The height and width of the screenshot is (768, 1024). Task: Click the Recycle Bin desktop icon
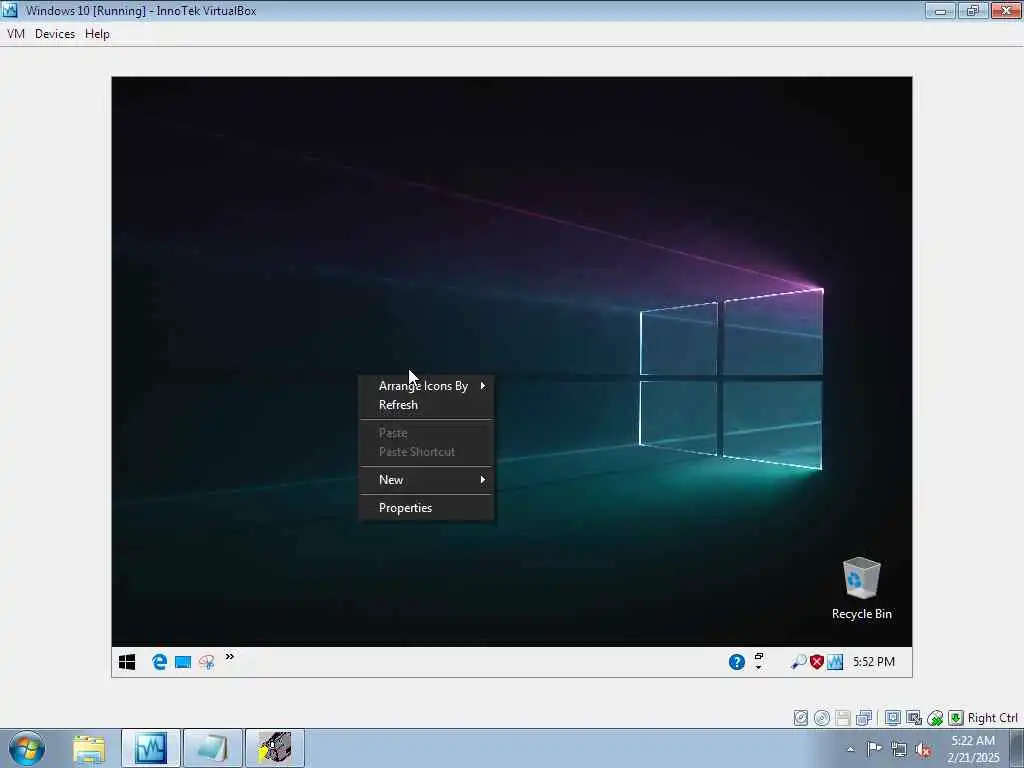click(861, 588)
